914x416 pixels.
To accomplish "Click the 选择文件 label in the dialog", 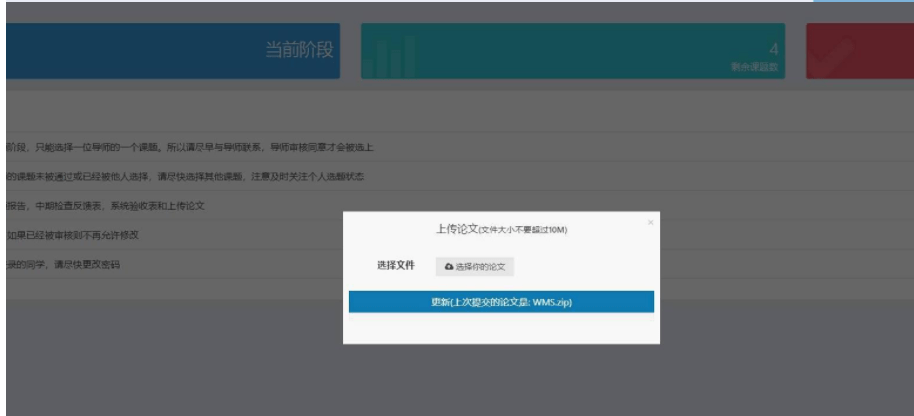I will tap(396, 266).
